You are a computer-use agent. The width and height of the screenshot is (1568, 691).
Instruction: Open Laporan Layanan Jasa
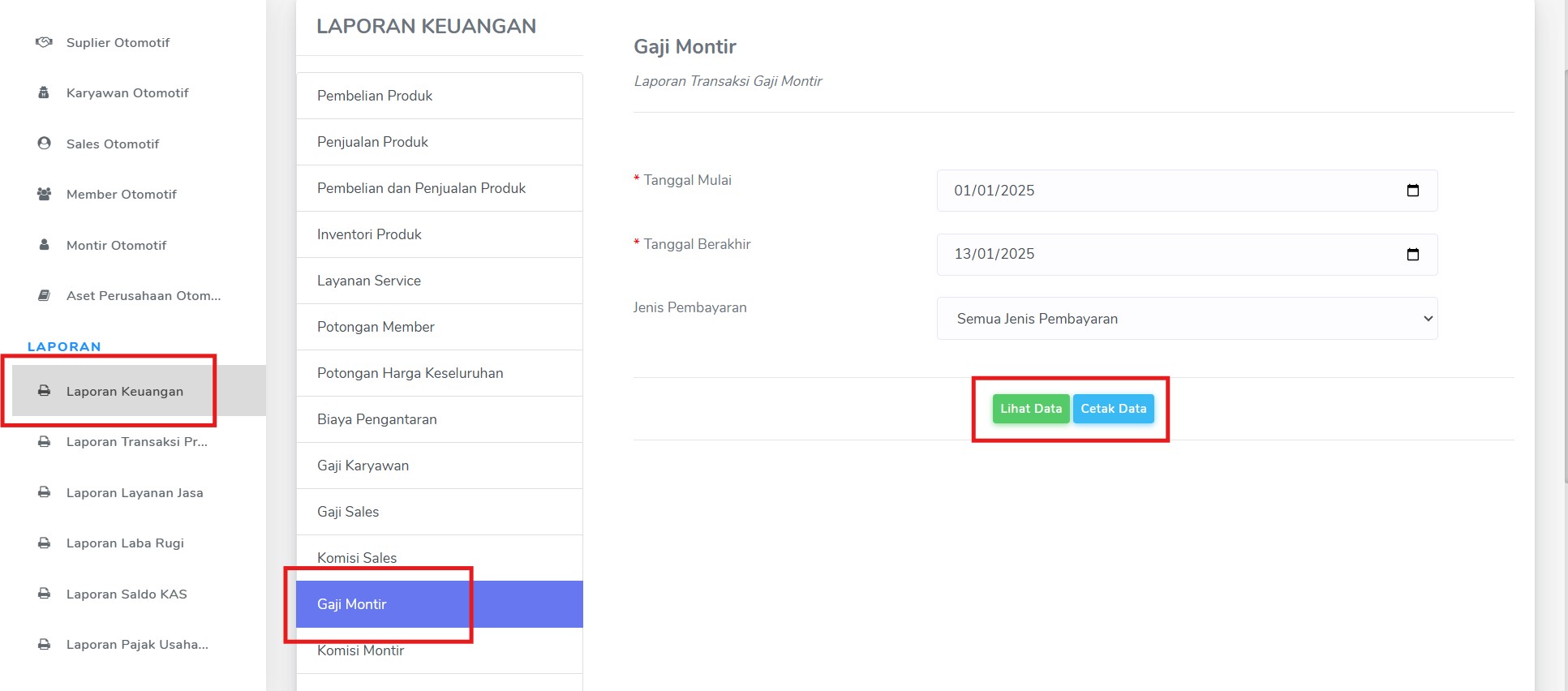pos(135,492)
